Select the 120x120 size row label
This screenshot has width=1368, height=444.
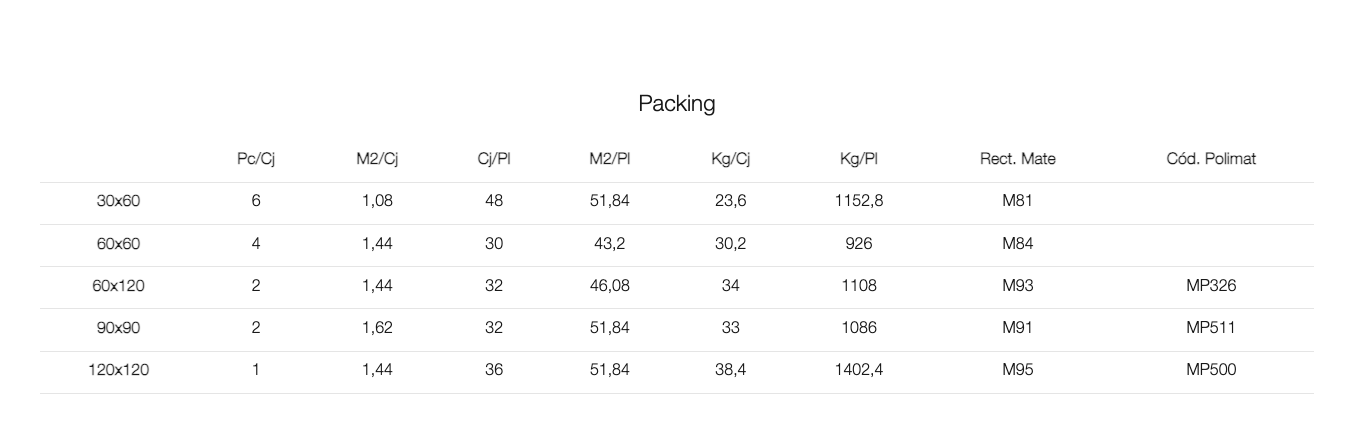[x=118, y=369]
